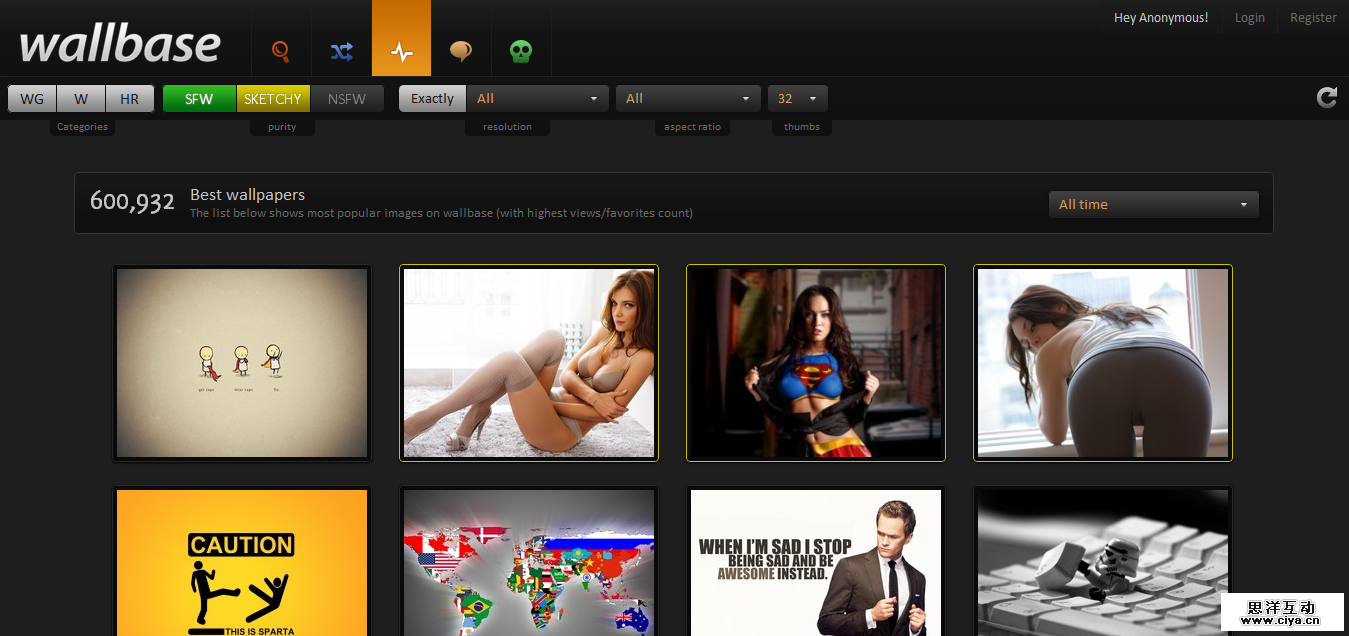This screenshot has height=636, width=1349.
Task: Open the CAUTION This is Sparta wallpaper
Action: [x=242, y=561]
